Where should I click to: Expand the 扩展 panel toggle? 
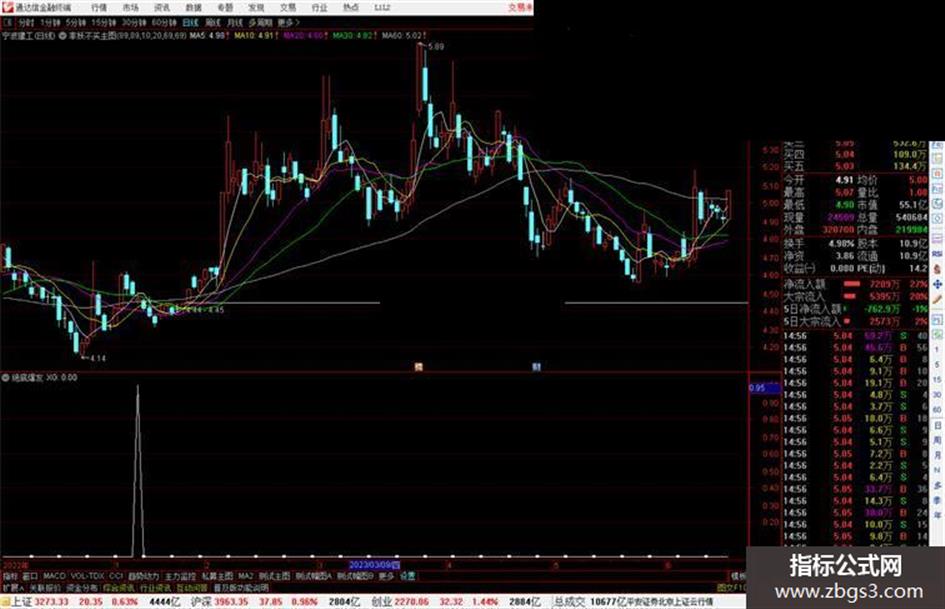click(13, 587)
